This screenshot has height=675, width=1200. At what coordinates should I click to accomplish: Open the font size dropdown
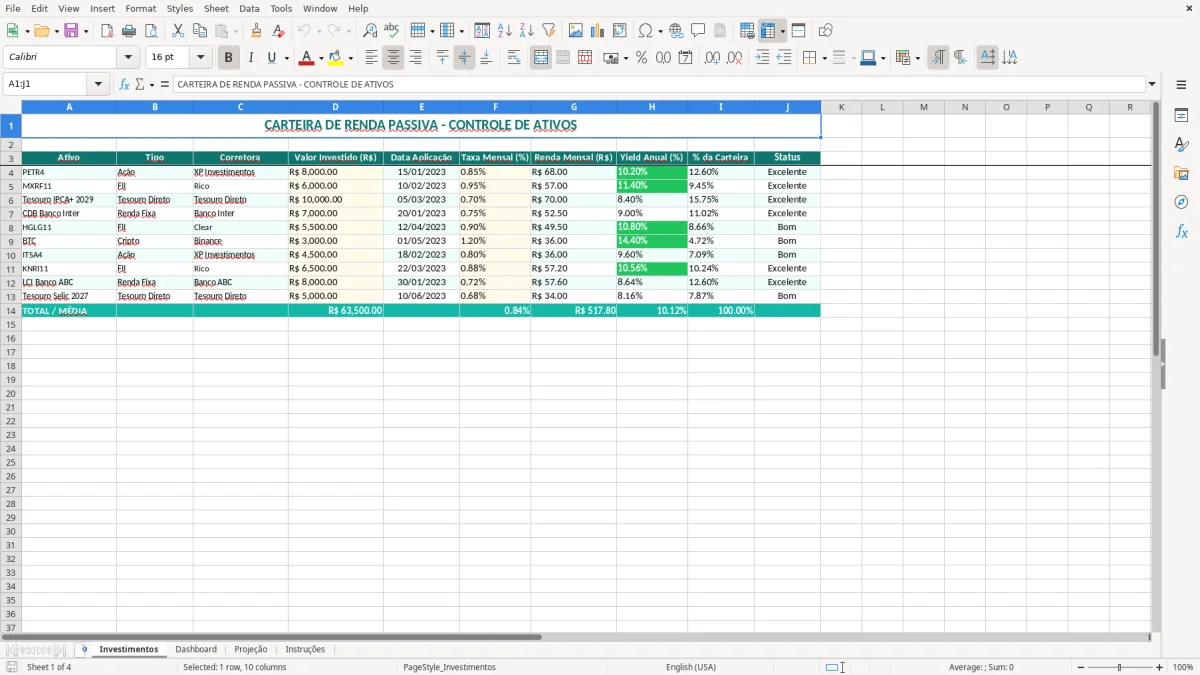200,58
